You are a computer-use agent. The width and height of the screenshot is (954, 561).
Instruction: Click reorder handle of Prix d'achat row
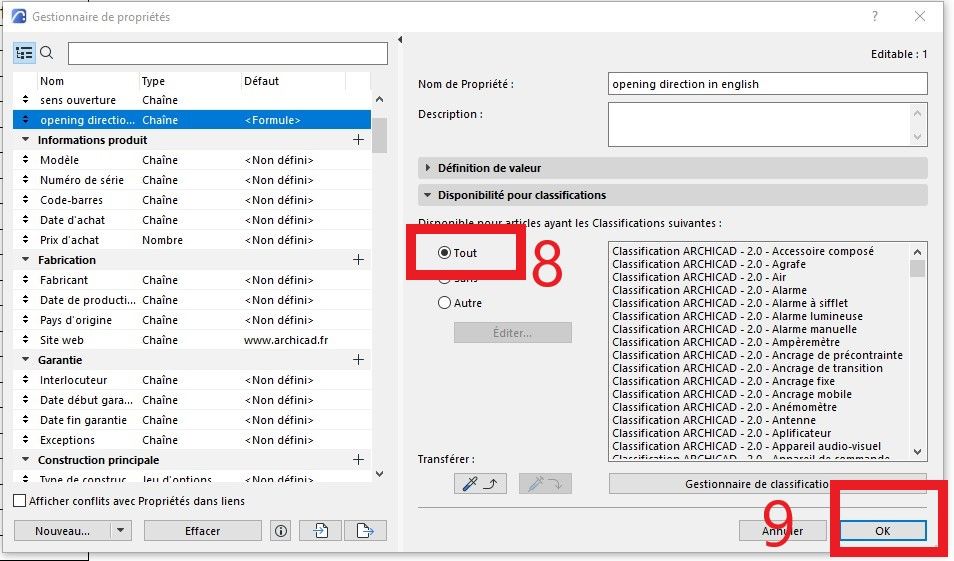pyautogui.click(x=26, y=240)
